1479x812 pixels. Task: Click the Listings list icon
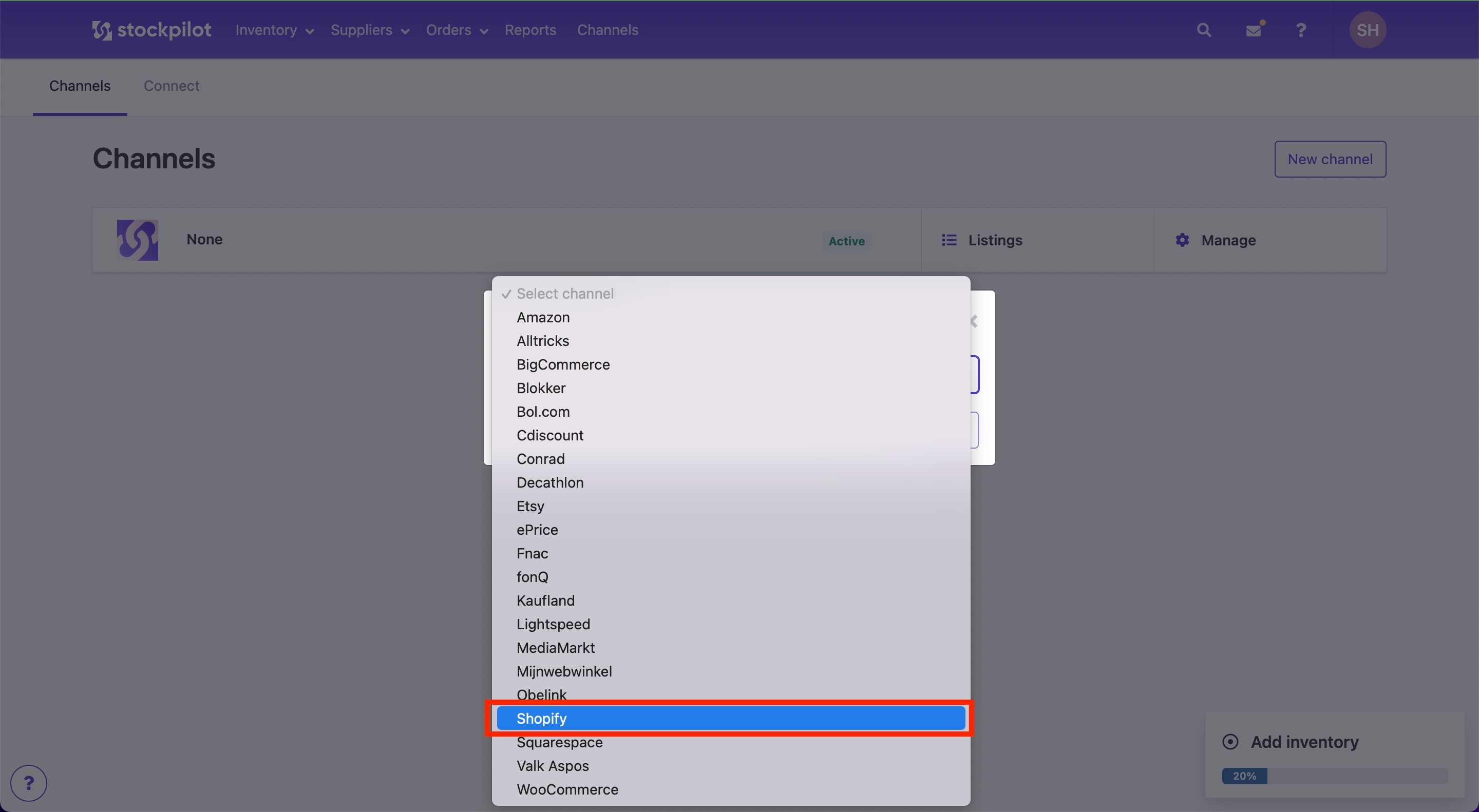point(949,240)
